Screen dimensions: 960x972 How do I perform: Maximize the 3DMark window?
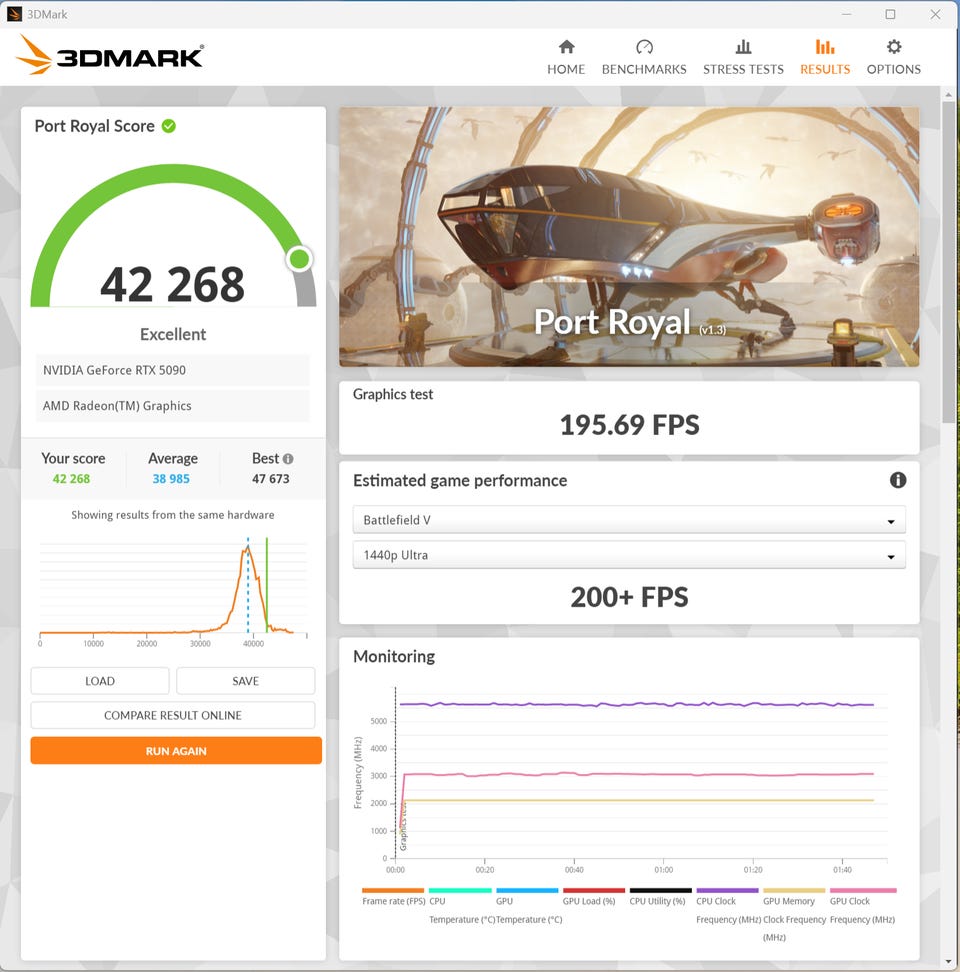[x=890, y=14]
